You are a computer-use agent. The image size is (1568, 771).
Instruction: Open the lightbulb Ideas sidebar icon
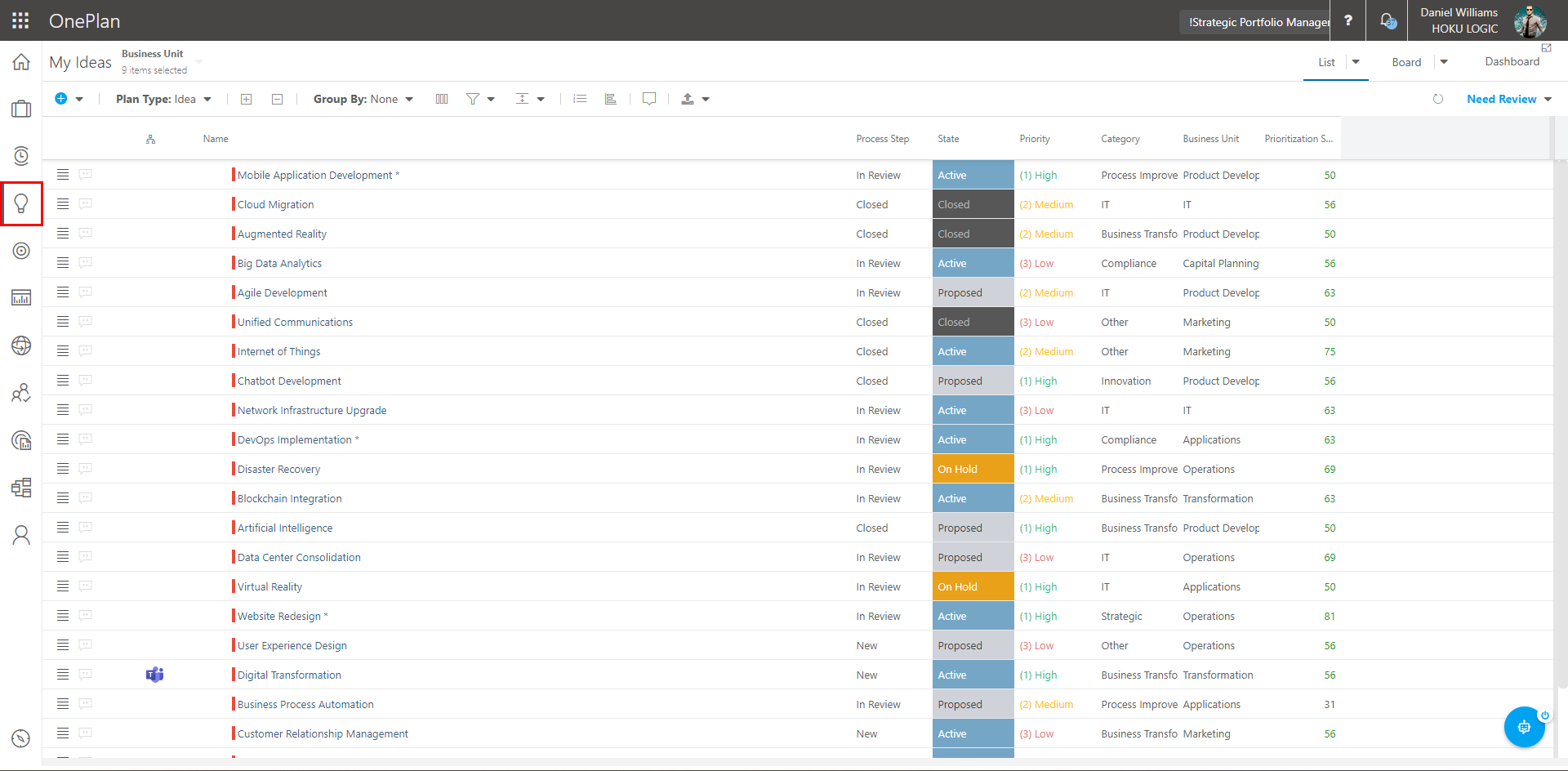coord(21,203)
